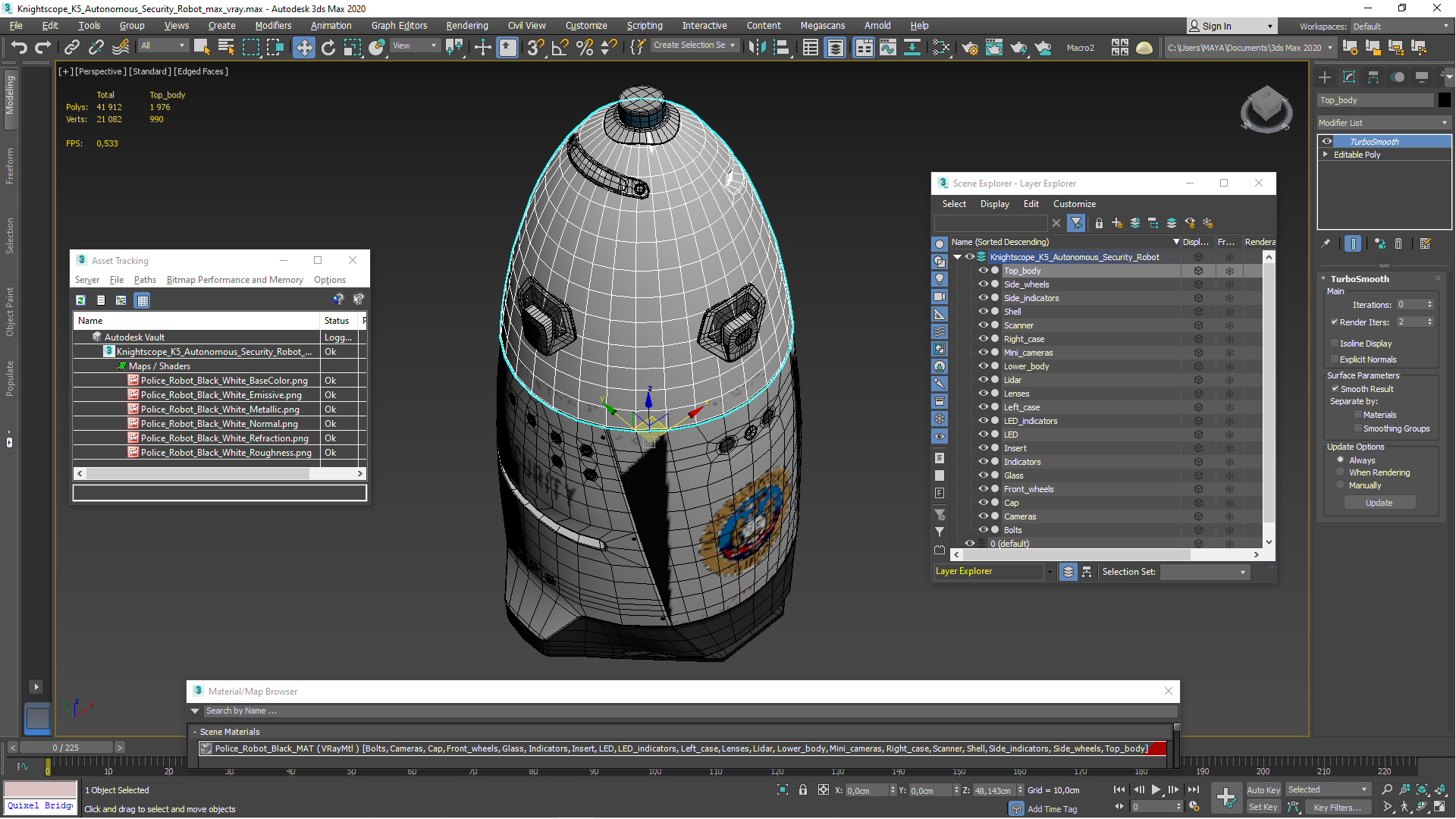Screen dimensions: 1456x819
Task: Click the Scene Explorer filter funnel icon
Action: click(1076, 223)
